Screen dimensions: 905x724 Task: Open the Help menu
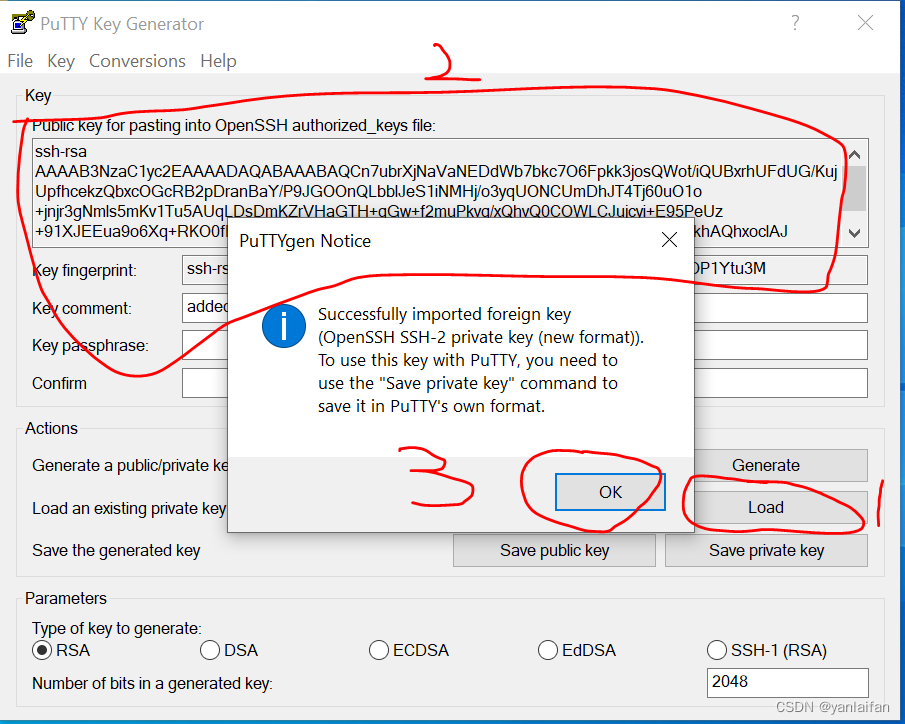[x=218, y=61]
